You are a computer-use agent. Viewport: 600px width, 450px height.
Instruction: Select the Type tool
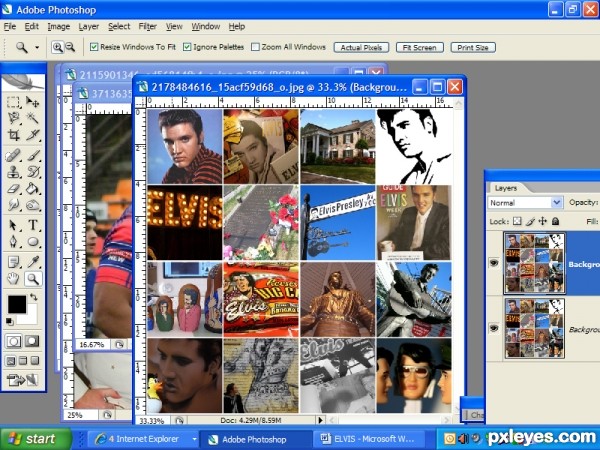[x=33, y=225]
